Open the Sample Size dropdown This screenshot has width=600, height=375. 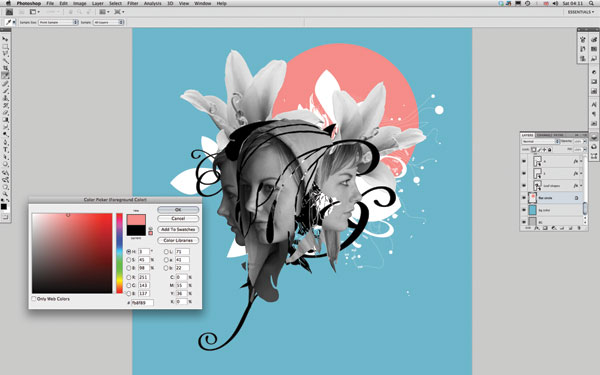tap(58, 23)
